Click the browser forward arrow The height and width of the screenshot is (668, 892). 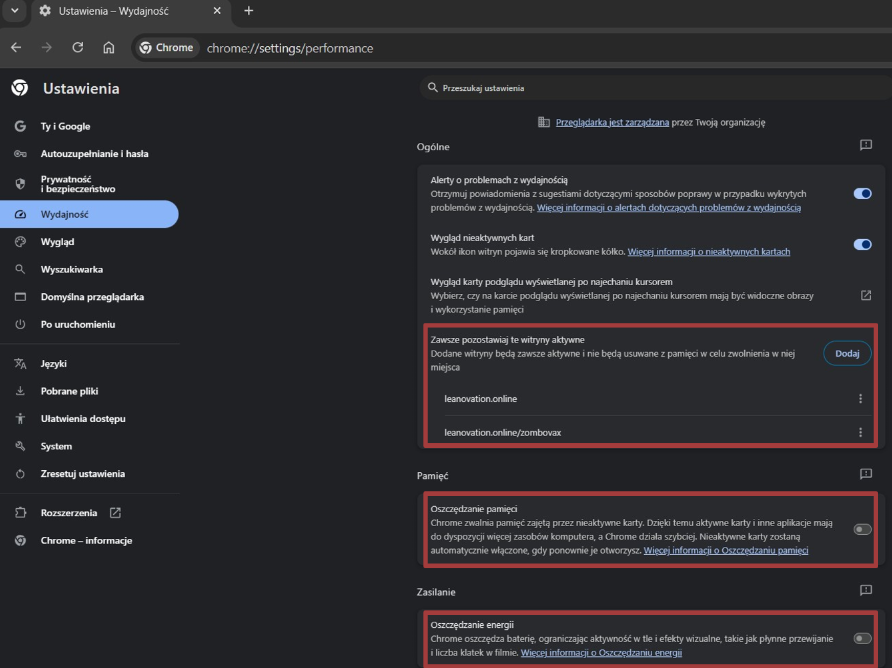click(x=47, y=48)
